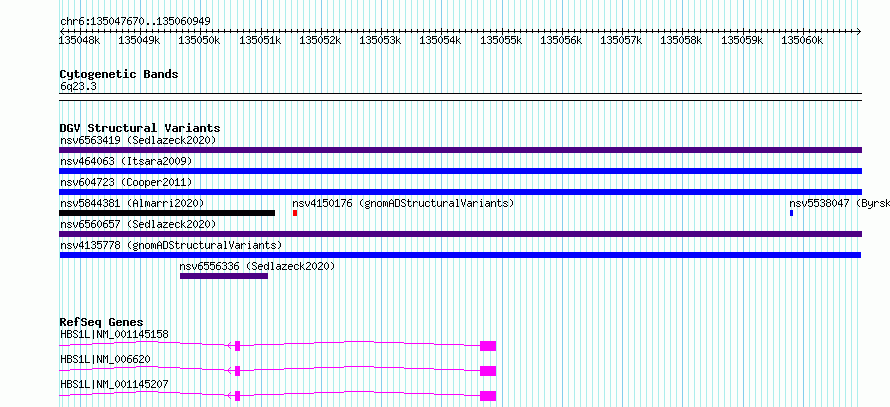Screen dimensions: 890x407
Task: Click the 135050k ruler tick label
Action: pos(199,40)
